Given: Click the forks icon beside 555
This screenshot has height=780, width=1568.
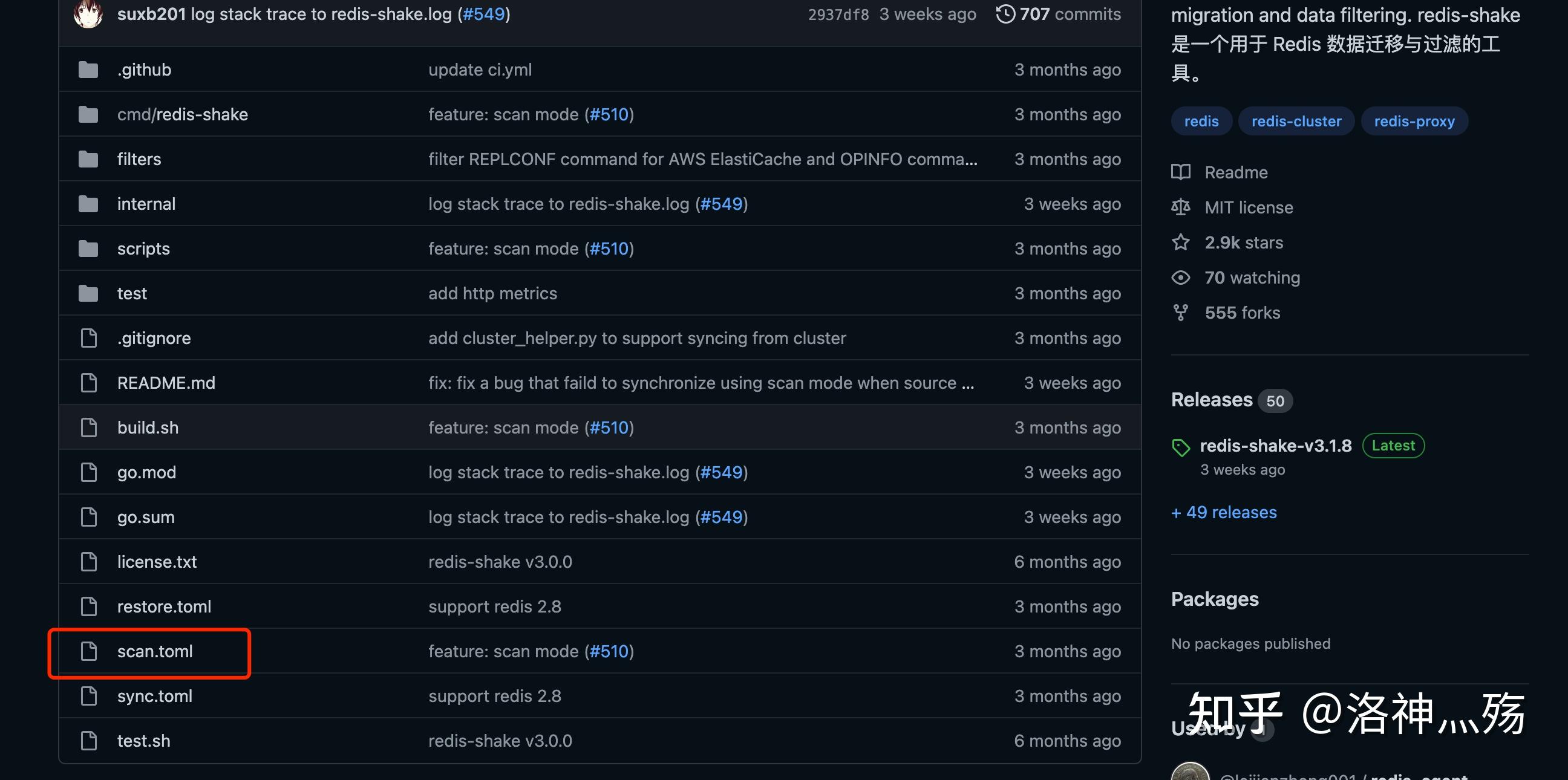Looking at the screenshot, I should pyautogui.click(x=1180, y=313).
